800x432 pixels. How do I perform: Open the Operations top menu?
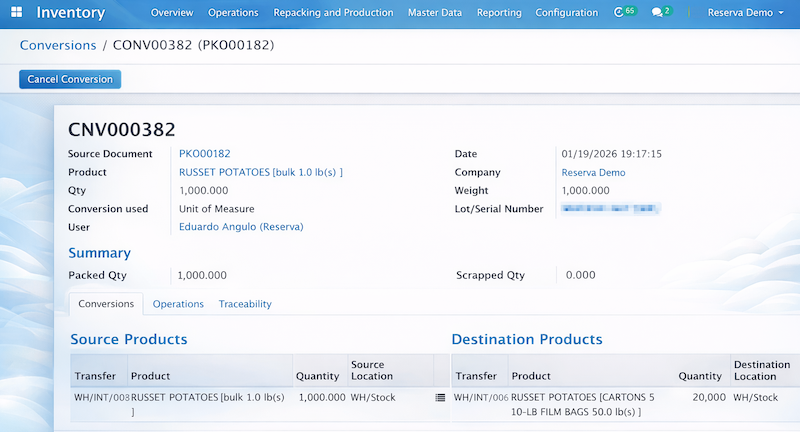point(233,13)
